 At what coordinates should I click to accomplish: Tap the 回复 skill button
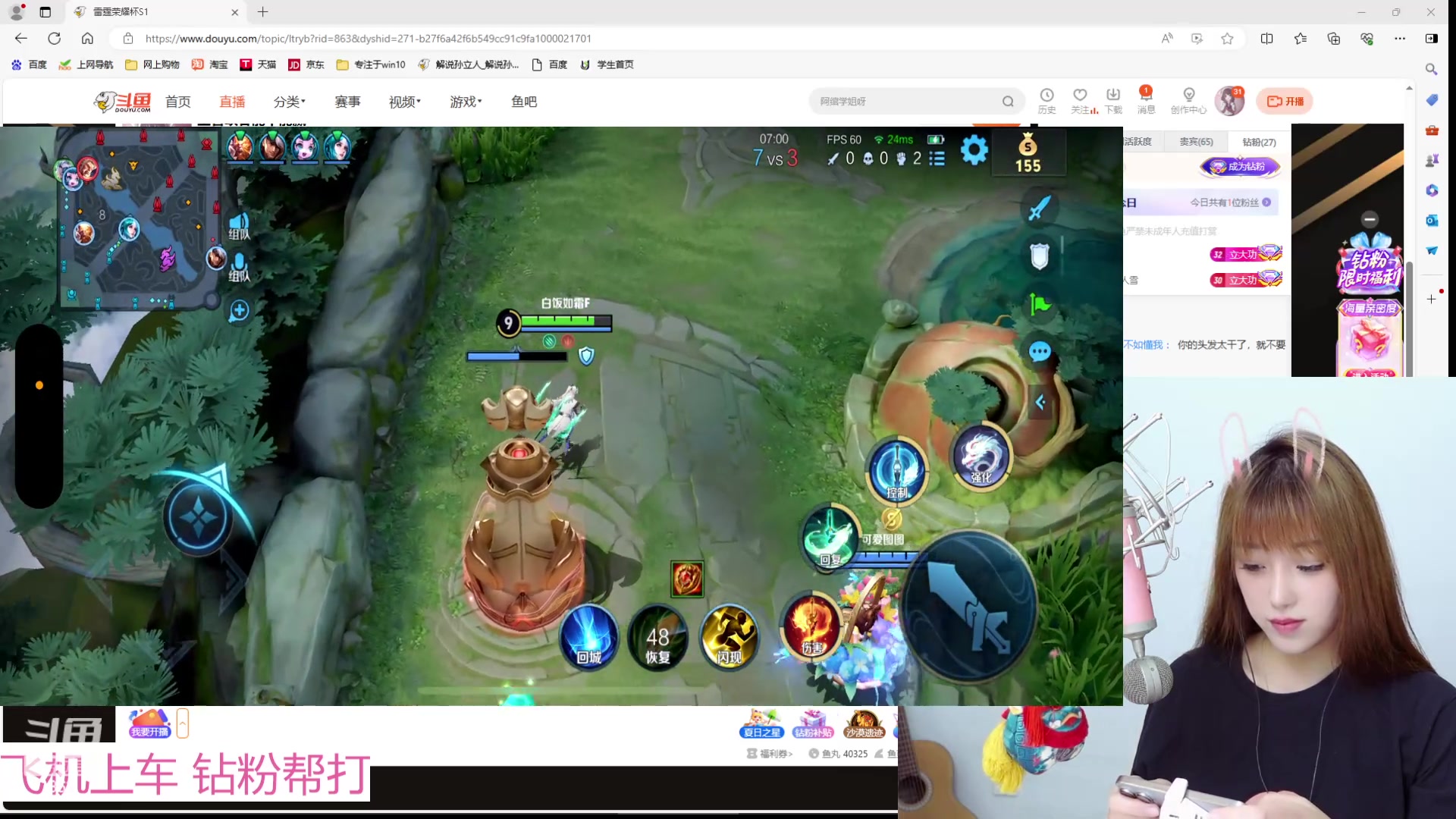(830, 538)
